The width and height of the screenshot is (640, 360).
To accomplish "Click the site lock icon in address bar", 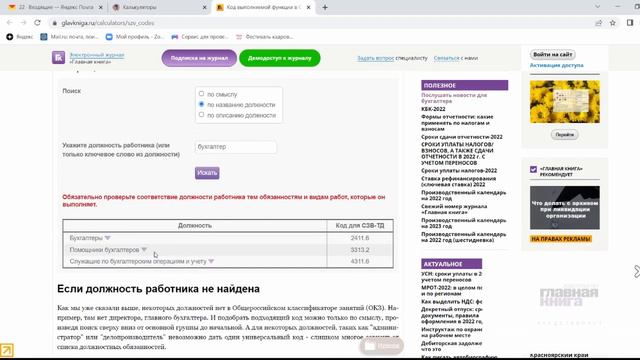I will click(x=54, y=23).
